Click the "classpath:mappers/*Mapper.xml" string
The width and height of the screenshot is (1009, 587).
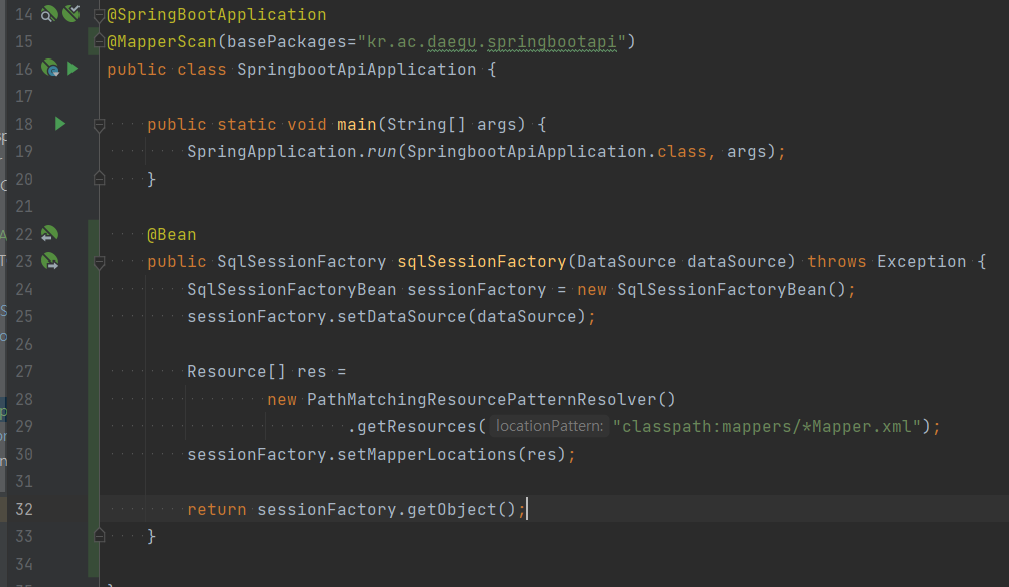pos(767,427)
